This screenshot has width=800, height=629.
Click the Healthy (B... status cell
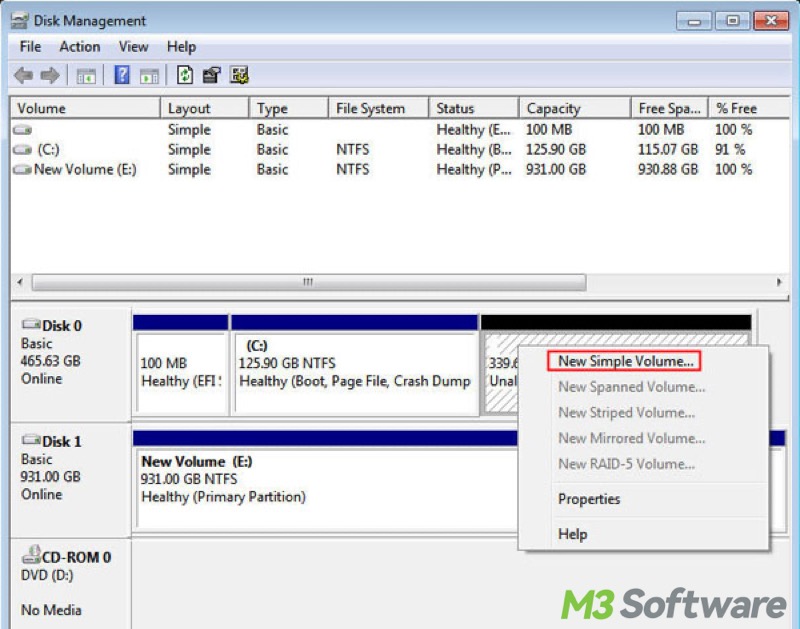[x=474, y=149]
